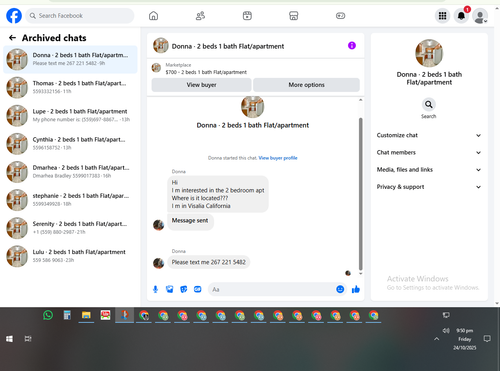Go back using the Archived chats arrow
Screen dimensions: 500x371
click(x=12, y=38)
